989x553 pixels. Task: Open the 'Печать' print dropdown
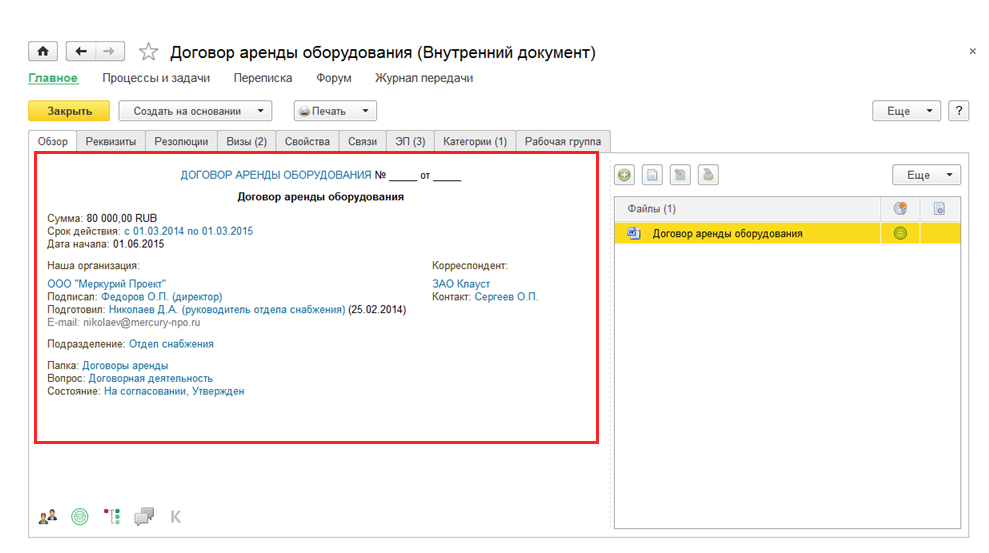(x=335, y=111)
